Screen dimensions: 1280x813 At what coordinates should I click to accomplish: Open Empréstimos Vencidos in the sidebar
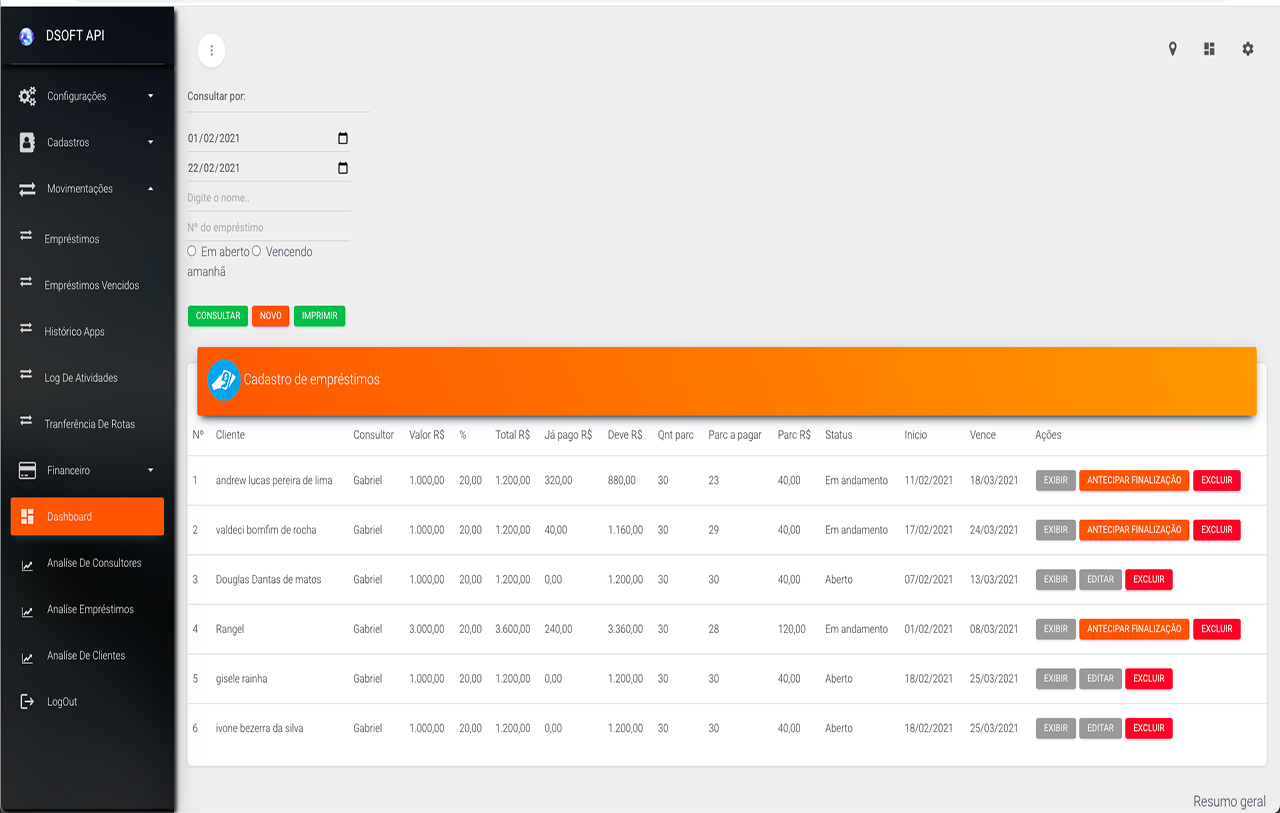click(x=91, y=285)
